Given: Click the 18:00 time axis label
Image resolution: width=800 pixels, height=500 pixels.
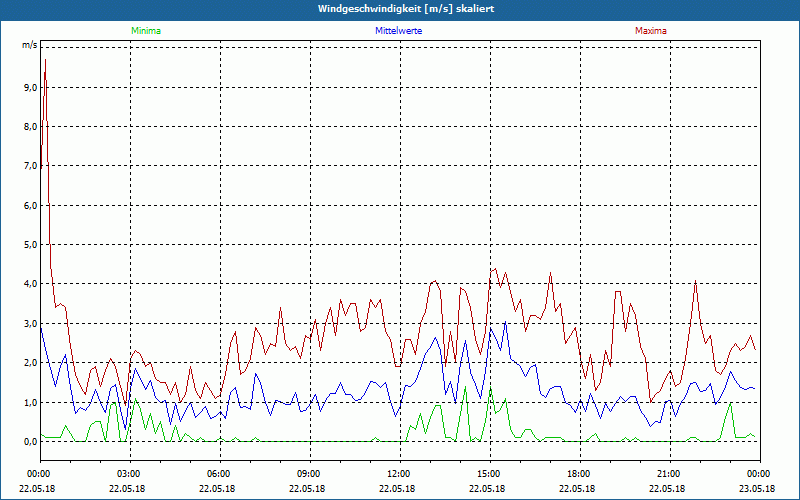Looking at the screenshot, I should tap(577, 474).
